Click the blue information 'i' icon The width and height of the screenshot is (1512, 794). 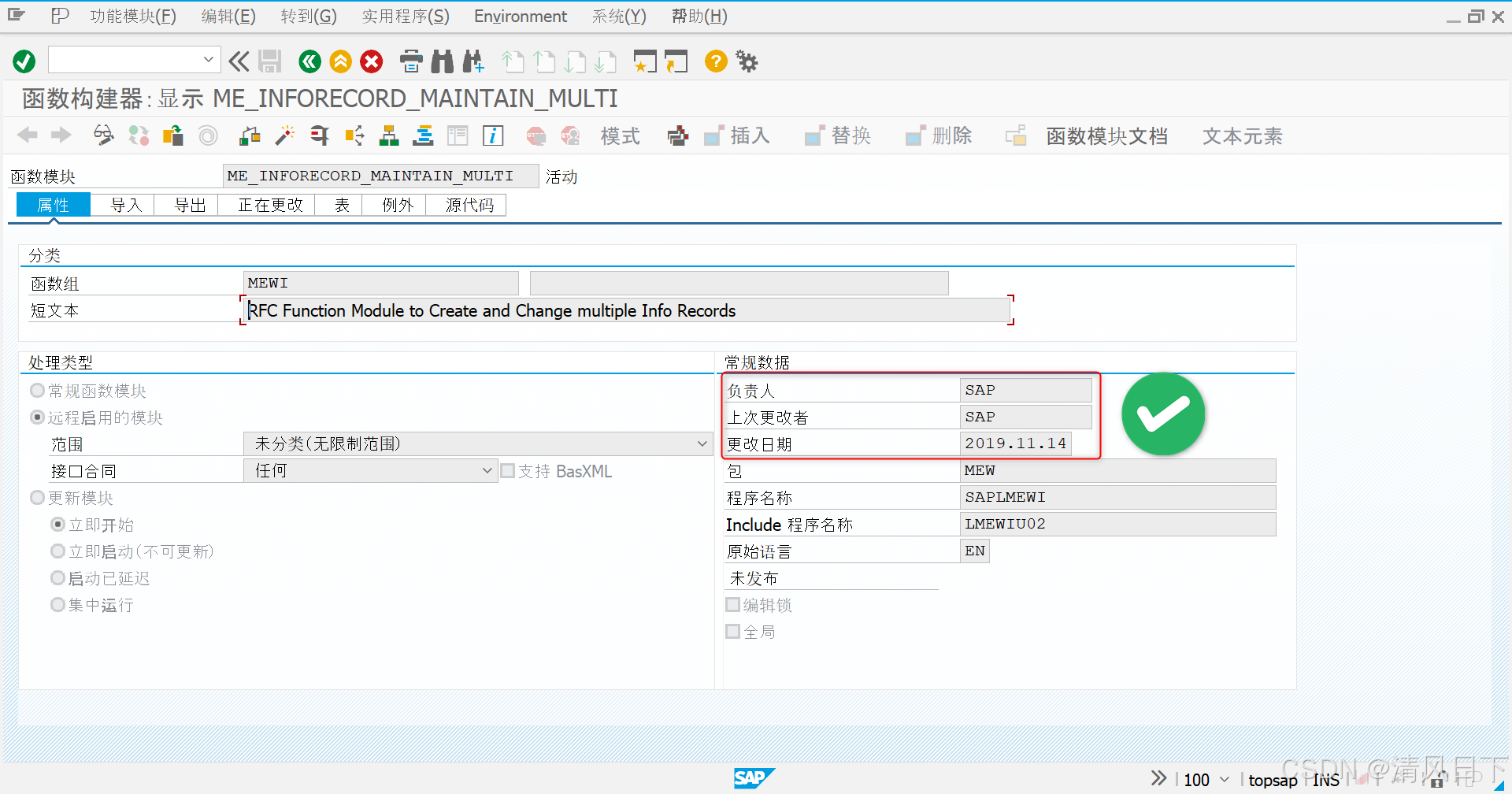493,135
